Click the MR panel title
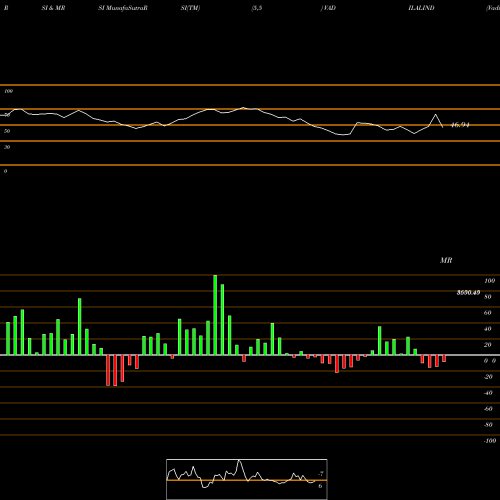 [446, 260]
